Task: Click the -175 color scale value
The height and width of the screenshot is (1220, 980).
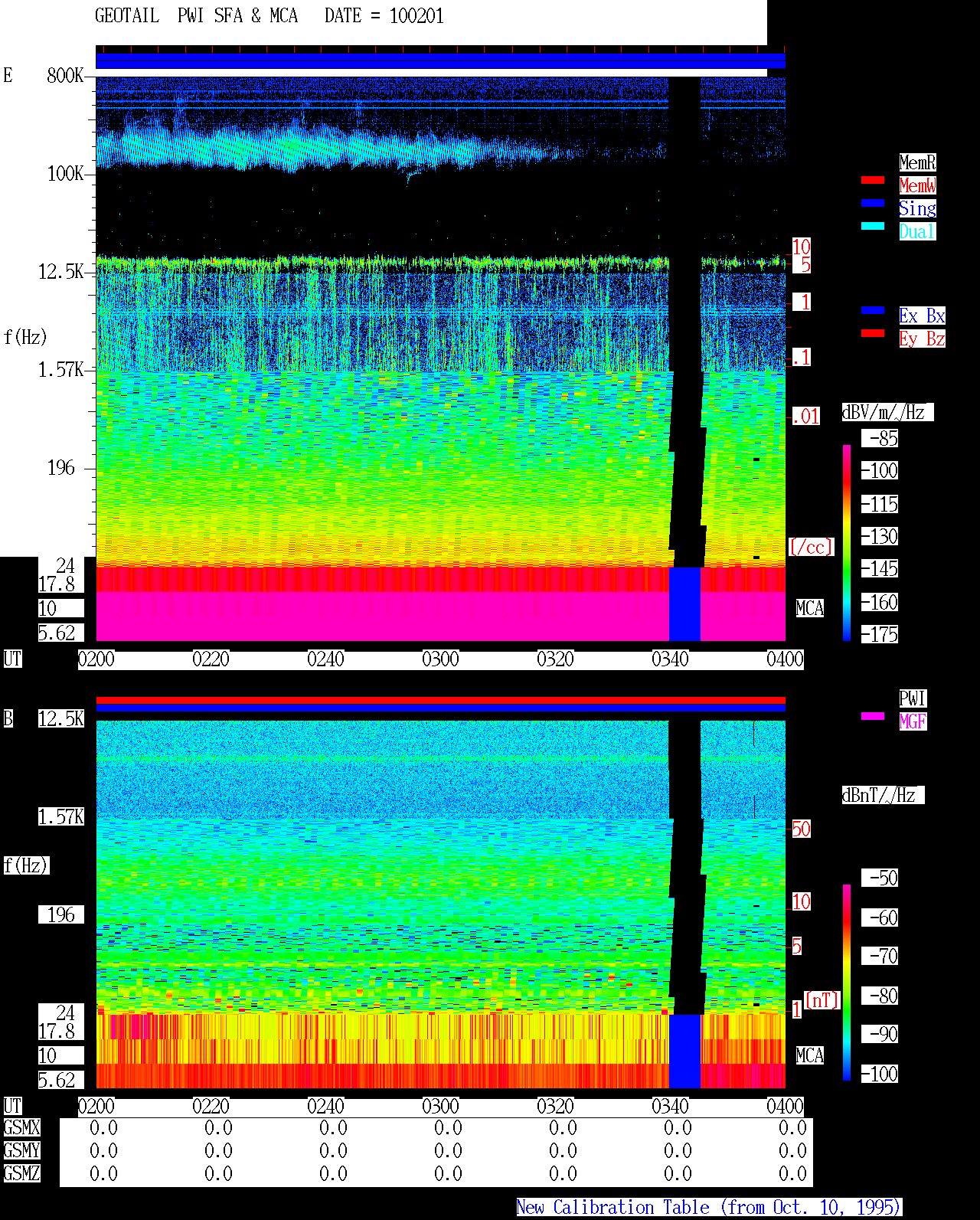Action: (x=880, y=634)
